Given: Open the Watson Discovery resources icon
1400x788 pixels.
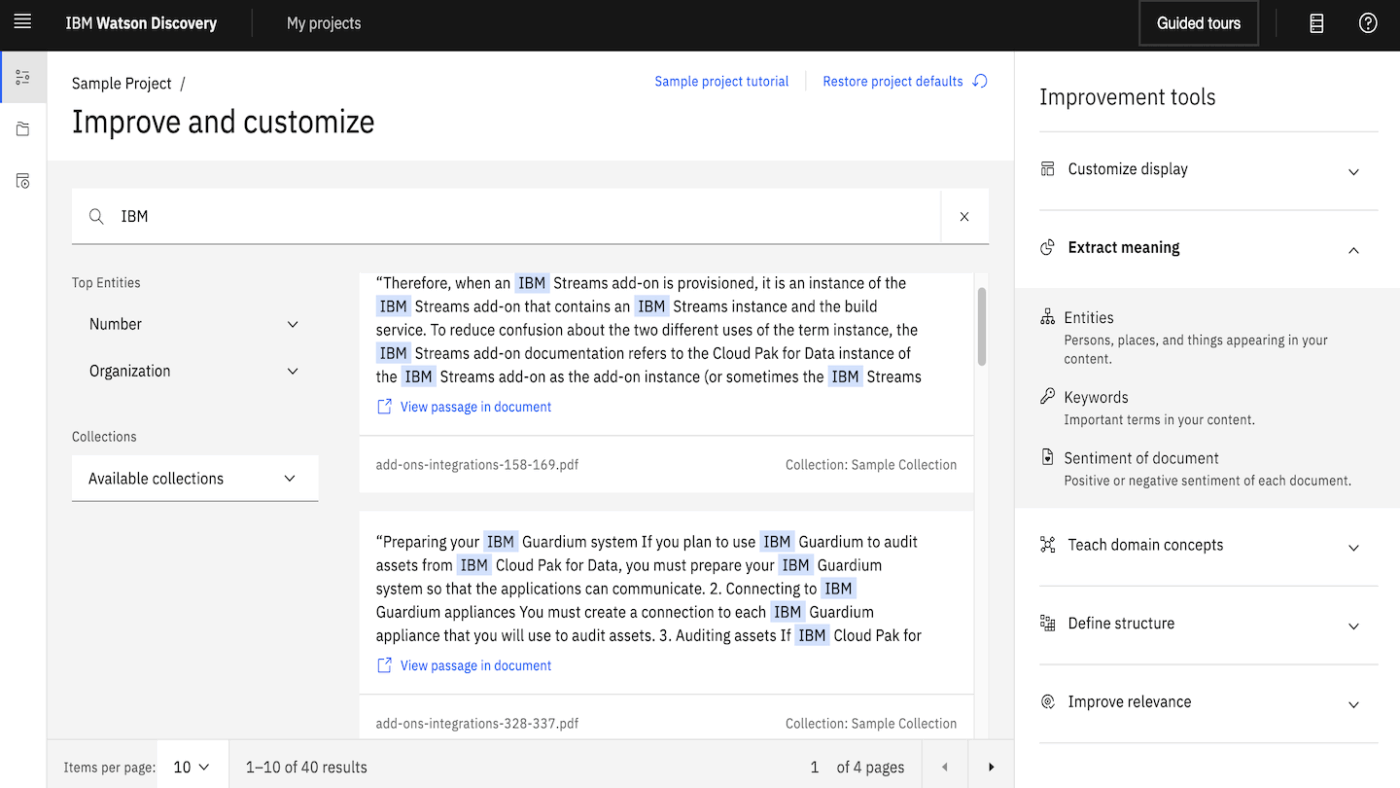Looking at the screenshot, I should pyautogui.click(x=1316, y=22).
